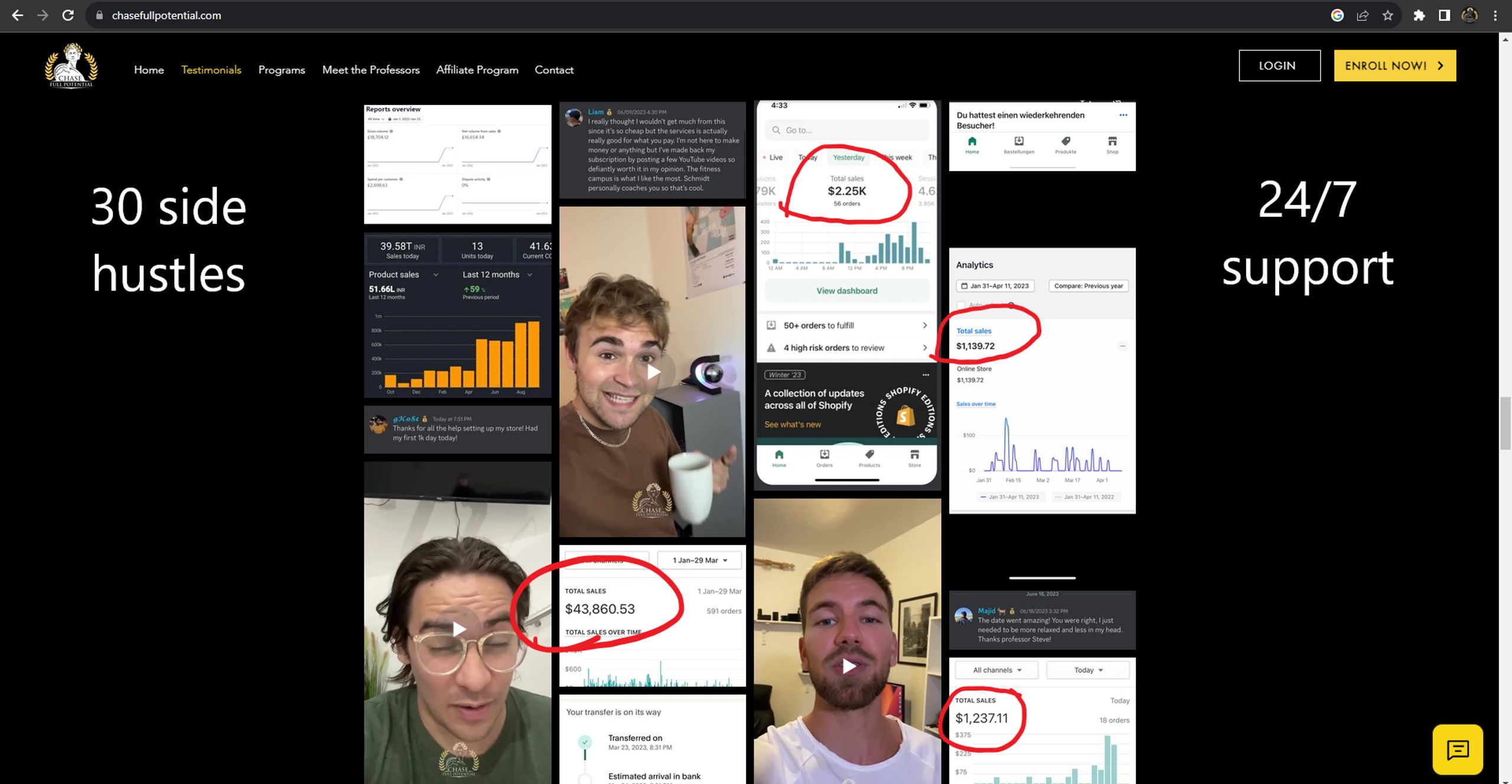Click the '39.58T INR' sales today value

[402, 246]
